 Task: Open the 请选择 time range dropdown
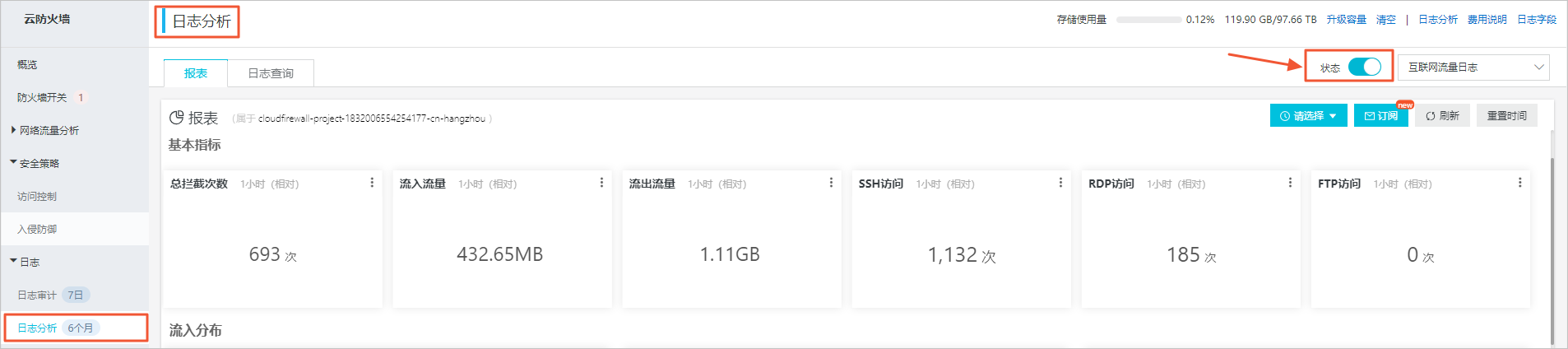point(1308,116)
